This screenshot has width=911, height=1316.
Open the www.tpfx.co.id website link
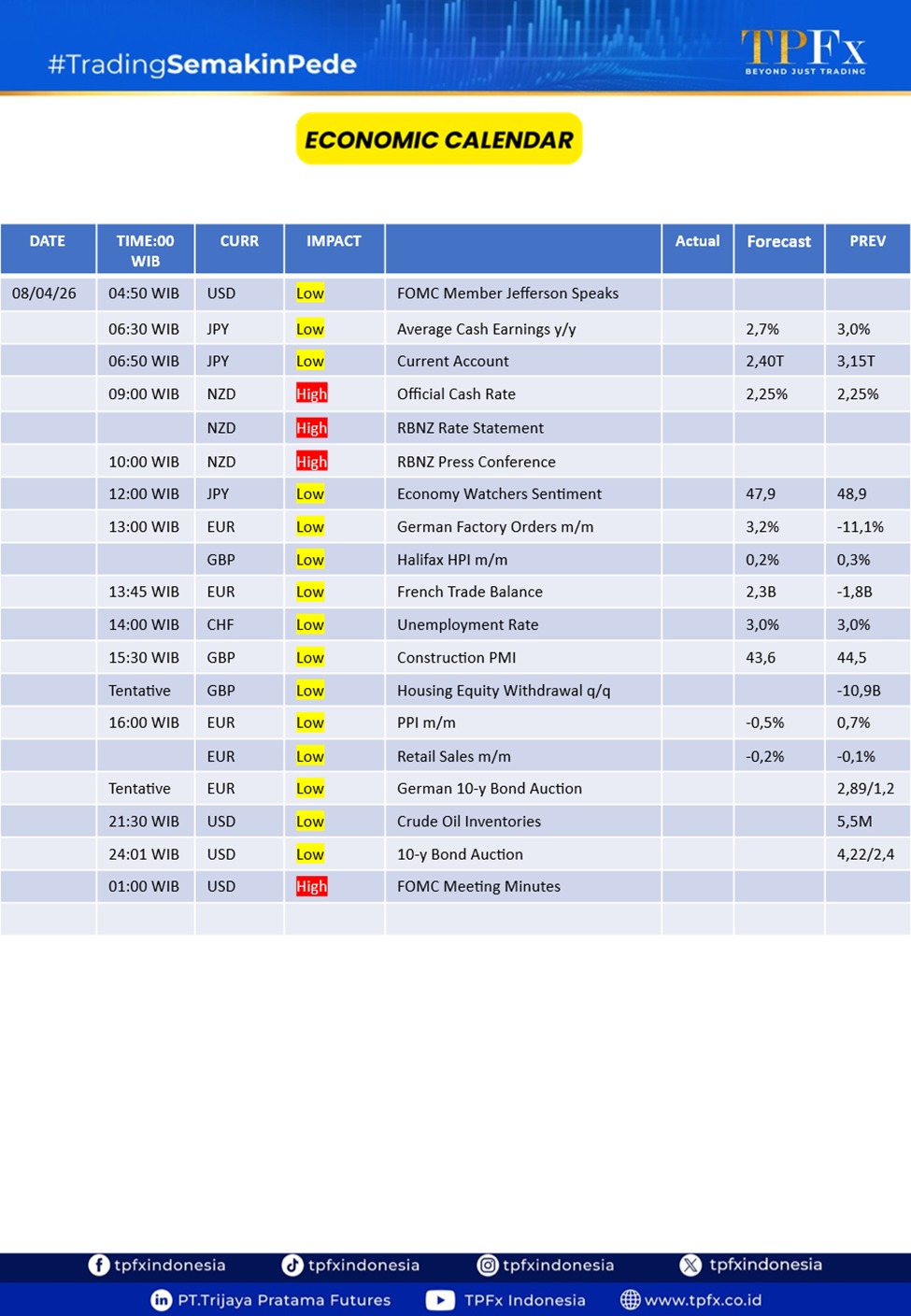coord(703,1300)
